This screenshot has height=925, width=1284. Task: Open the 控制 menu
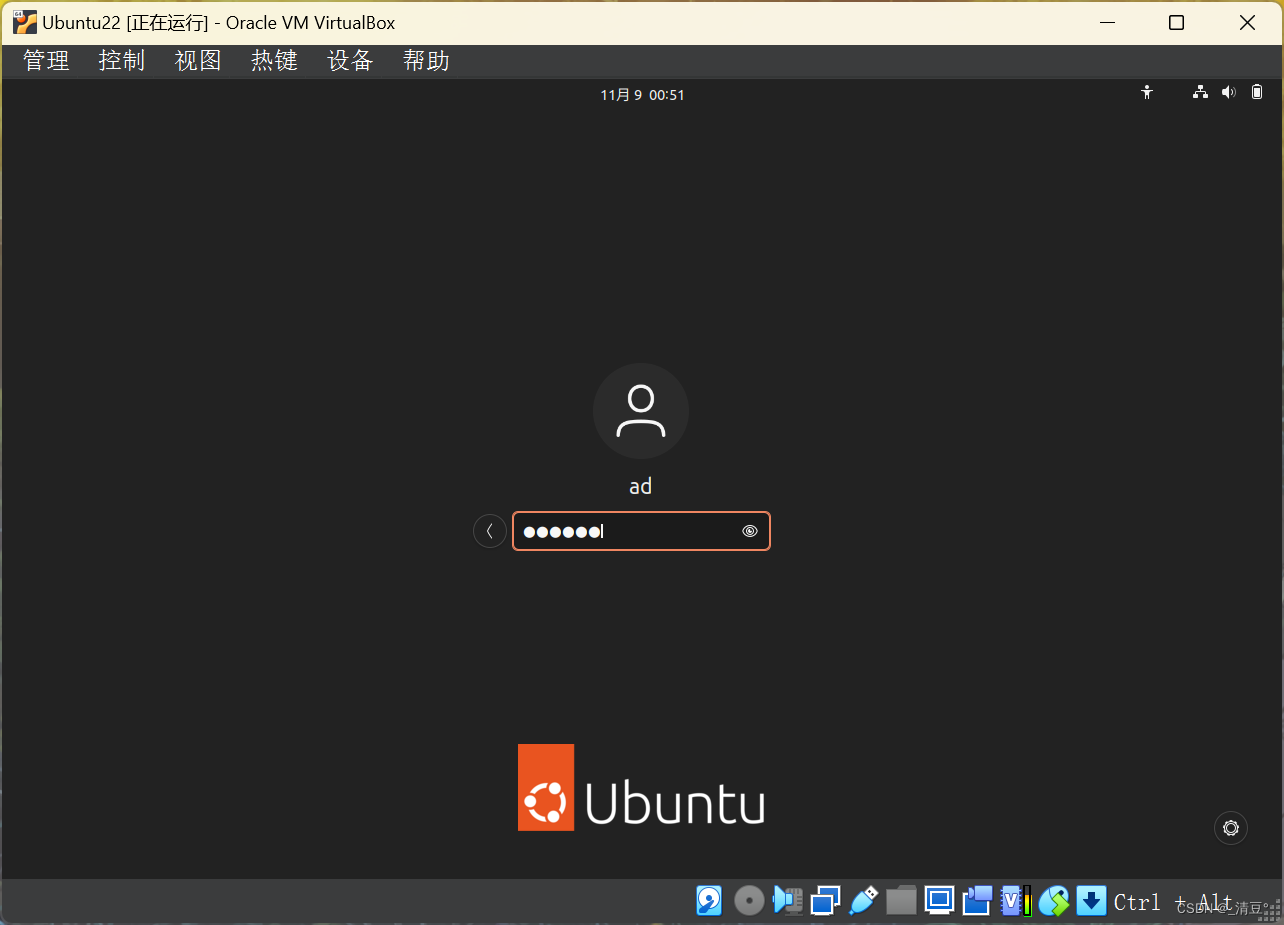(x=122, y=61)
